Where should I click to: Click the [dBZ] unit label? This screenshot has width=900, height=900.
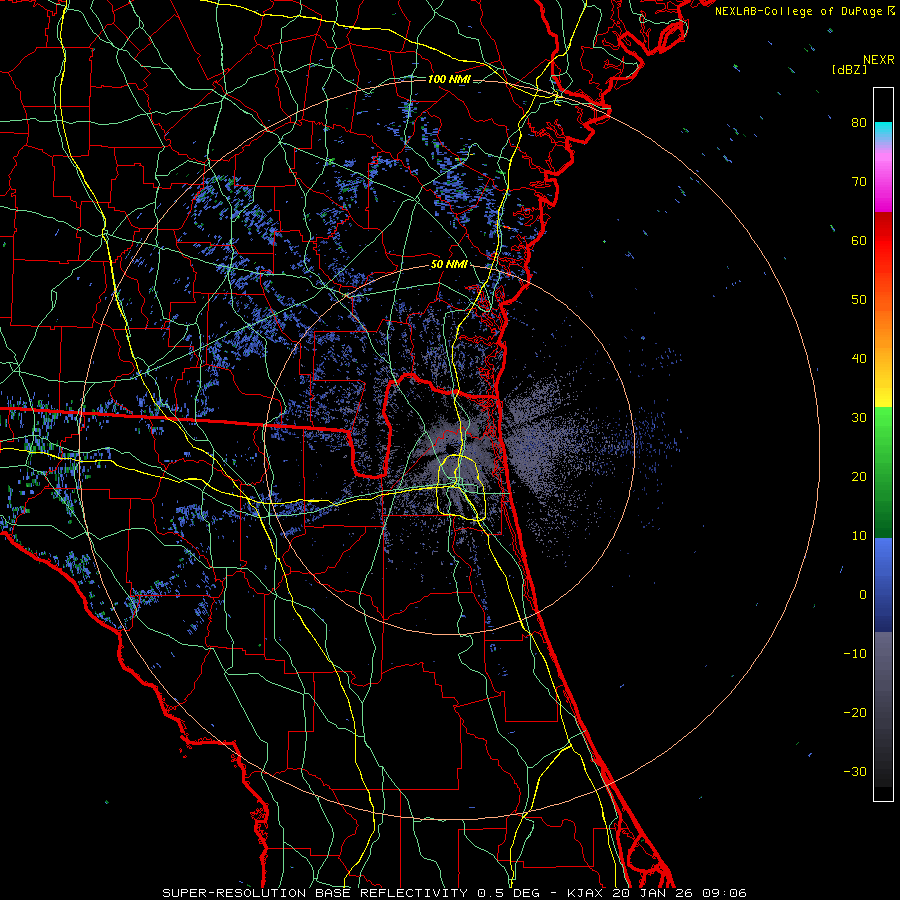pyautogui.click(x=849, y=69)
